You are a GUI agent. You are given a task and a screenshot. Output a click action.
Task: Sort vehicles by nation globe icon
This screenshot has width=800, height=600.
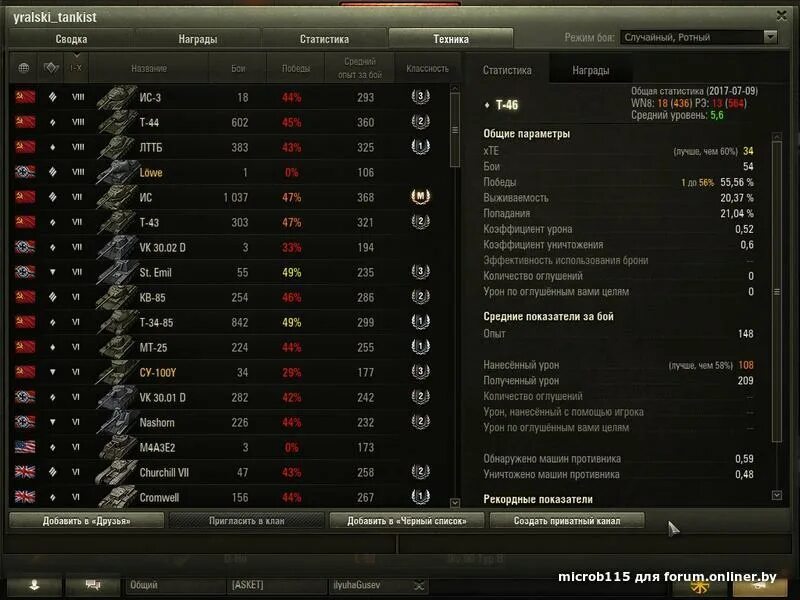23,68
